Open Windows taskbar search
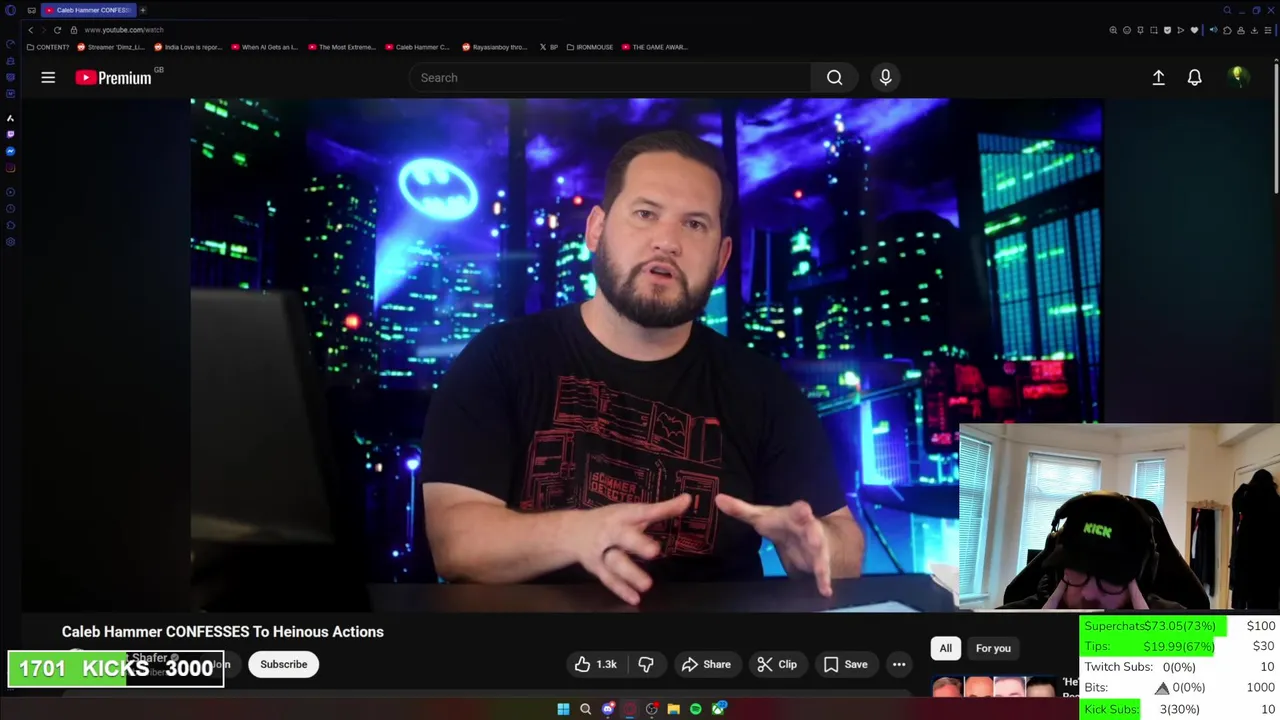Screen dimensions: 1280x720 (x=585, y=709)
